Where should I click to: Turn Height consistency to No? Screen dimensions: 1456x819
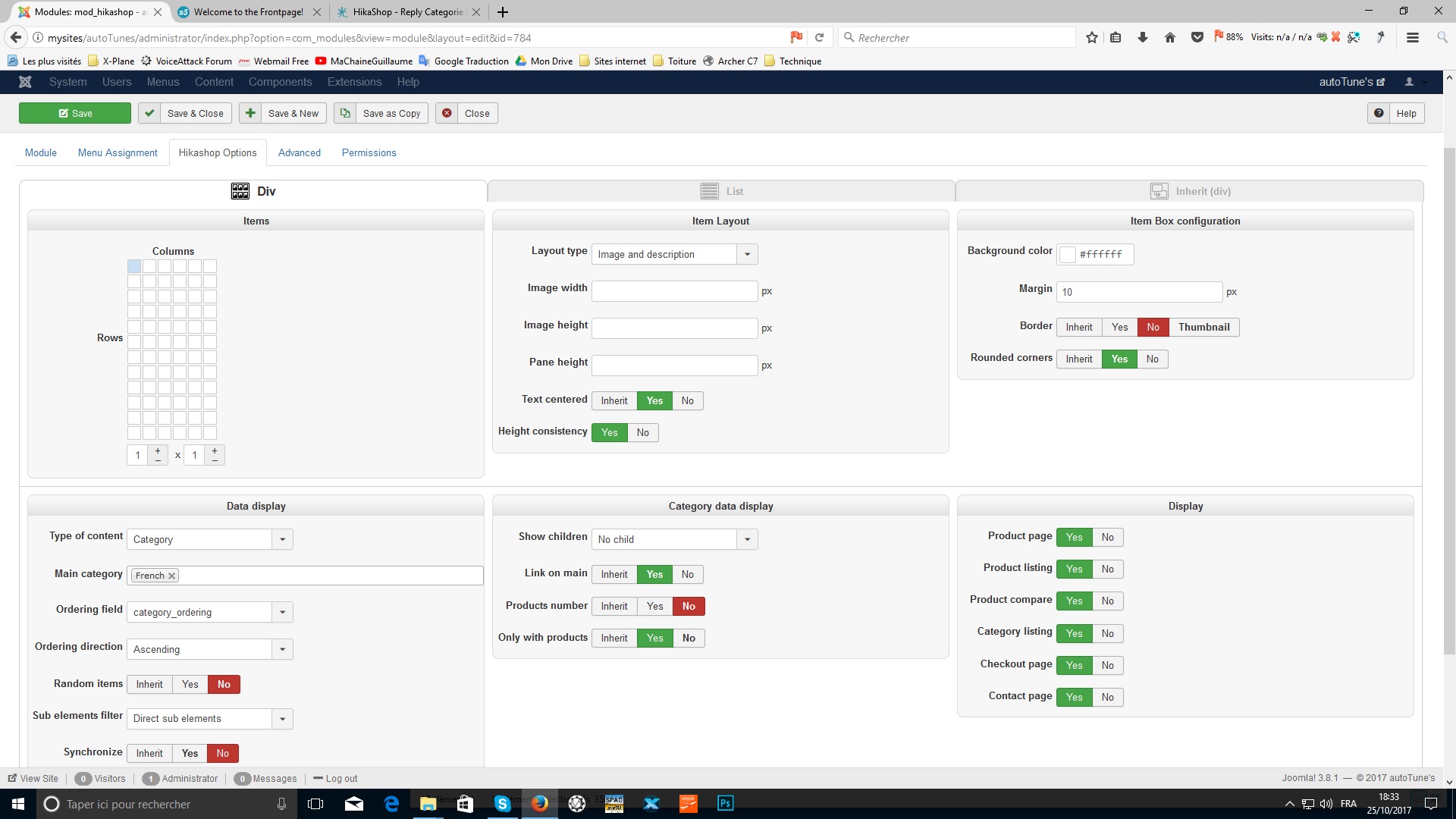tap(642, 432)
